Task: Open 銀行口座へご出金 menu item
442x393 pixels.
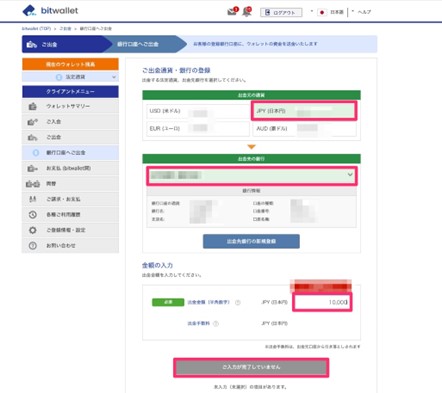Action: coord(70,153)
